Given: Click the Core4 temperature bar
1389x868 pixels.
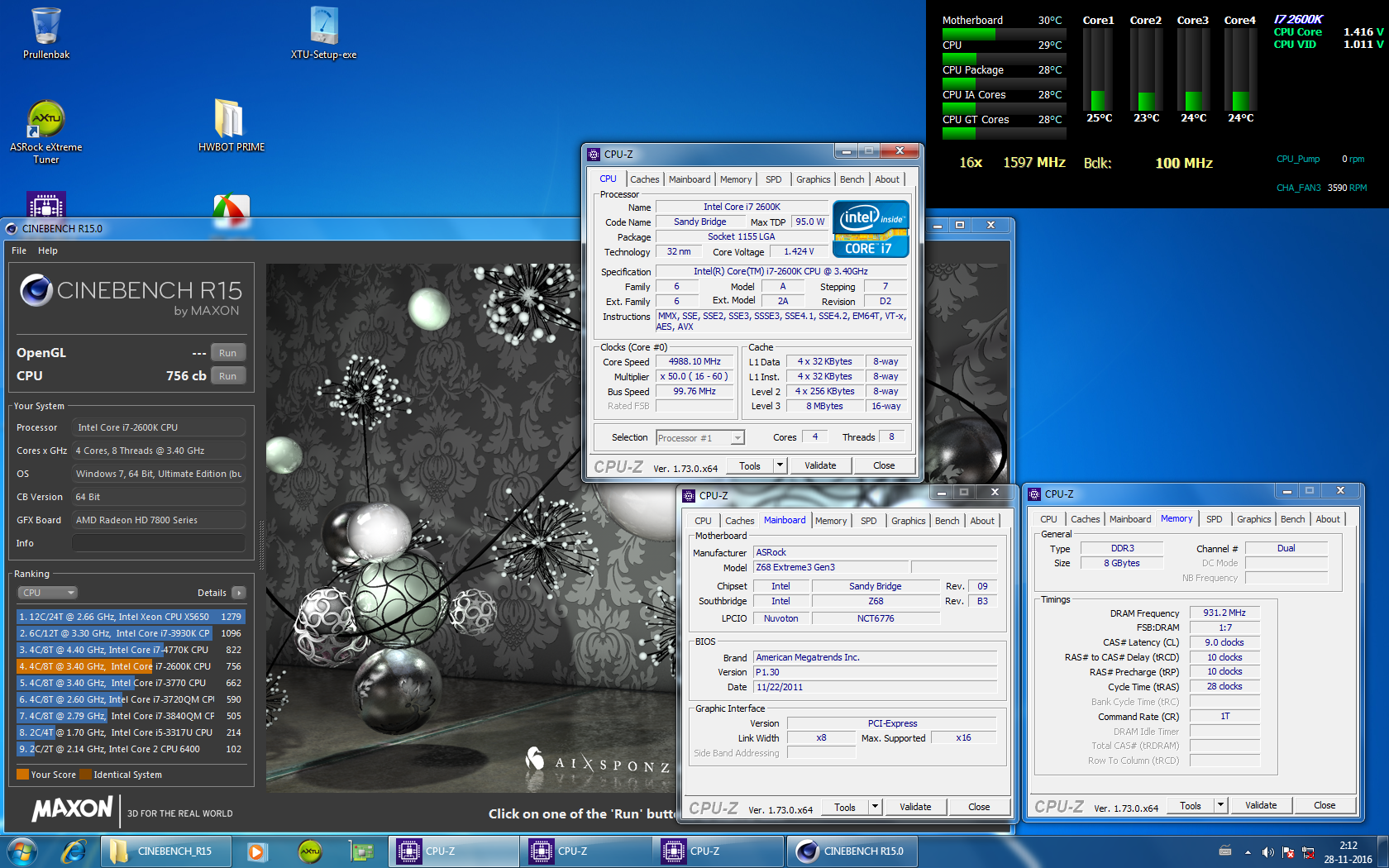Looking at the screenshot, I should click(1240, 69).
